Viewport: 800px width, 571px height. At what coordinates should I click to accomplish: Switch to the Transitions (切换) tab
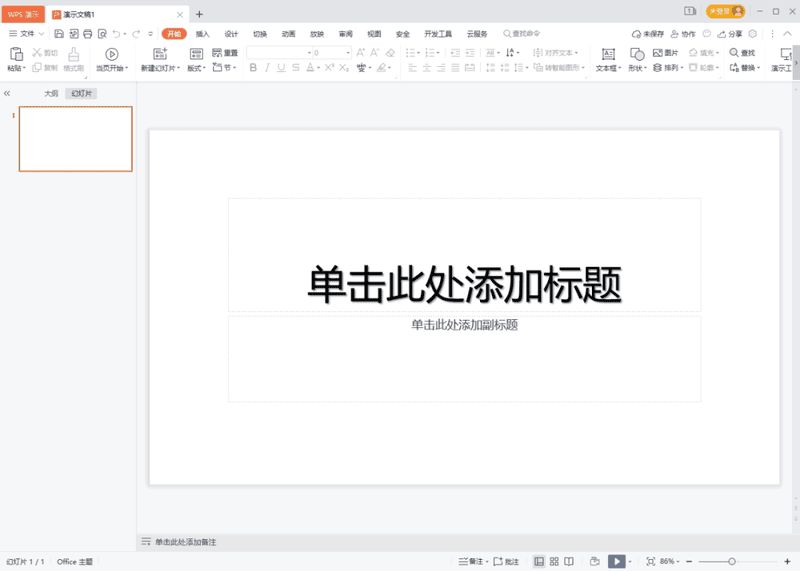pos(260,34)
